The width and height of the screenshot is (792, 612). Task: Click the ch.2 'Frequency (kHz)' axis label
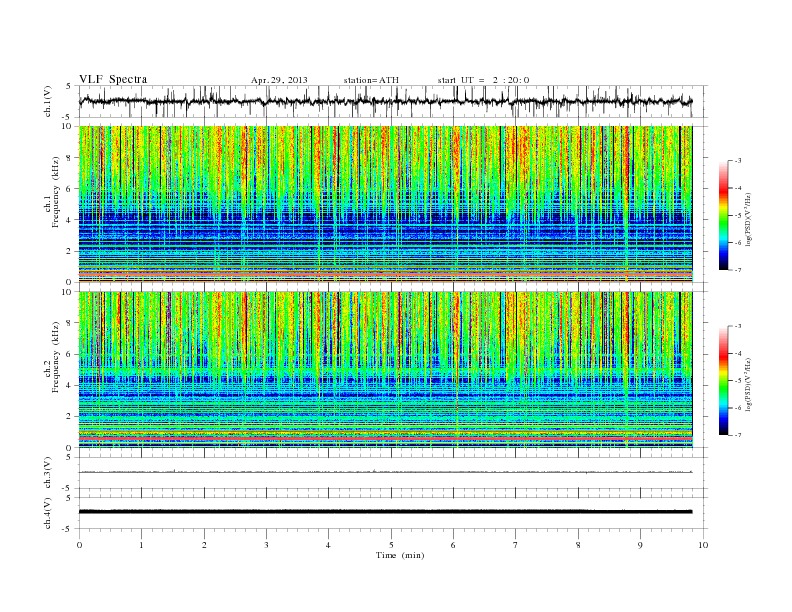(x=56, y=357)
